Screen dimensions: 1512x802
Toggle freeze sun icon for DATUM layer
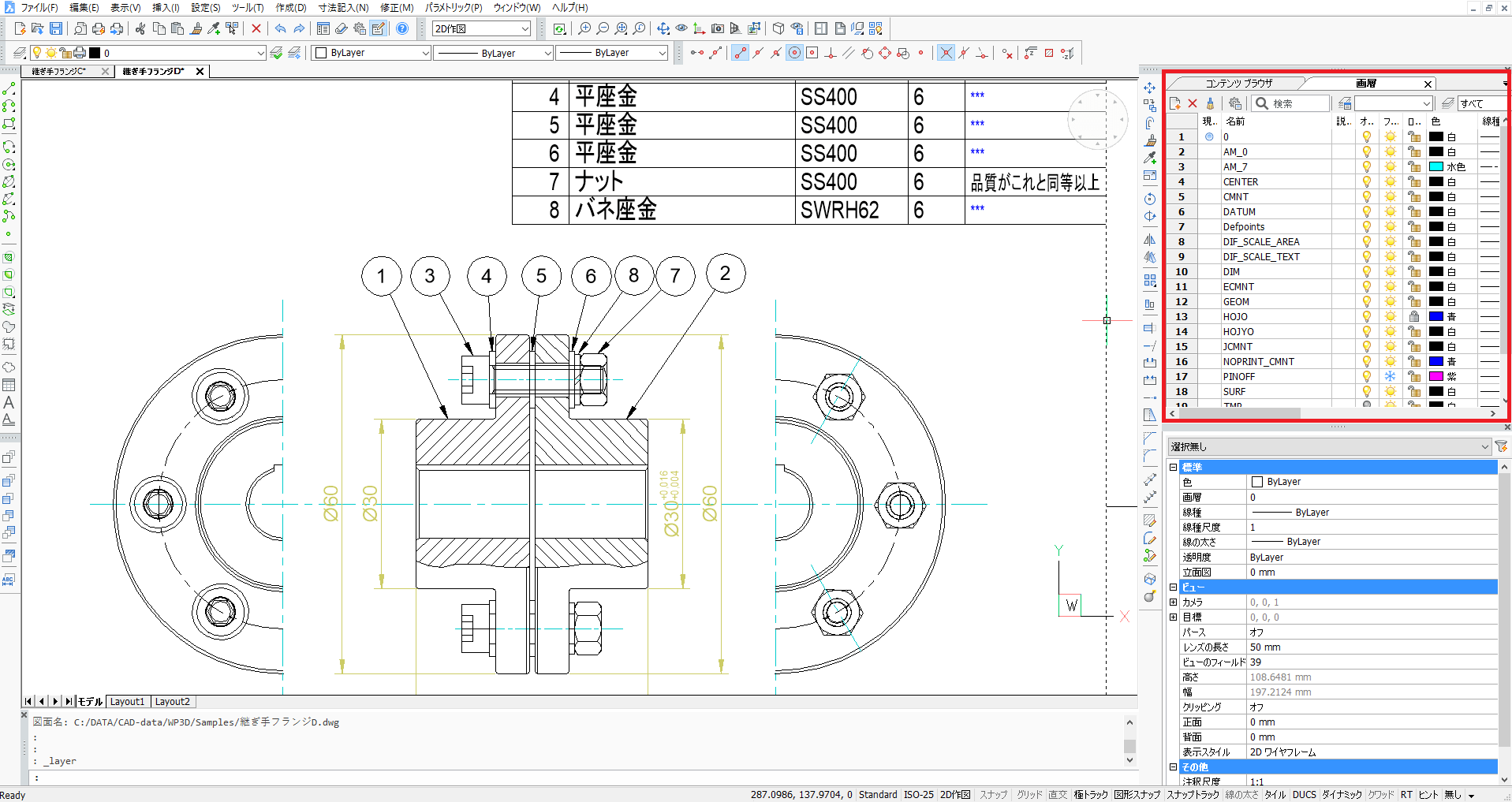[1391, 211]
